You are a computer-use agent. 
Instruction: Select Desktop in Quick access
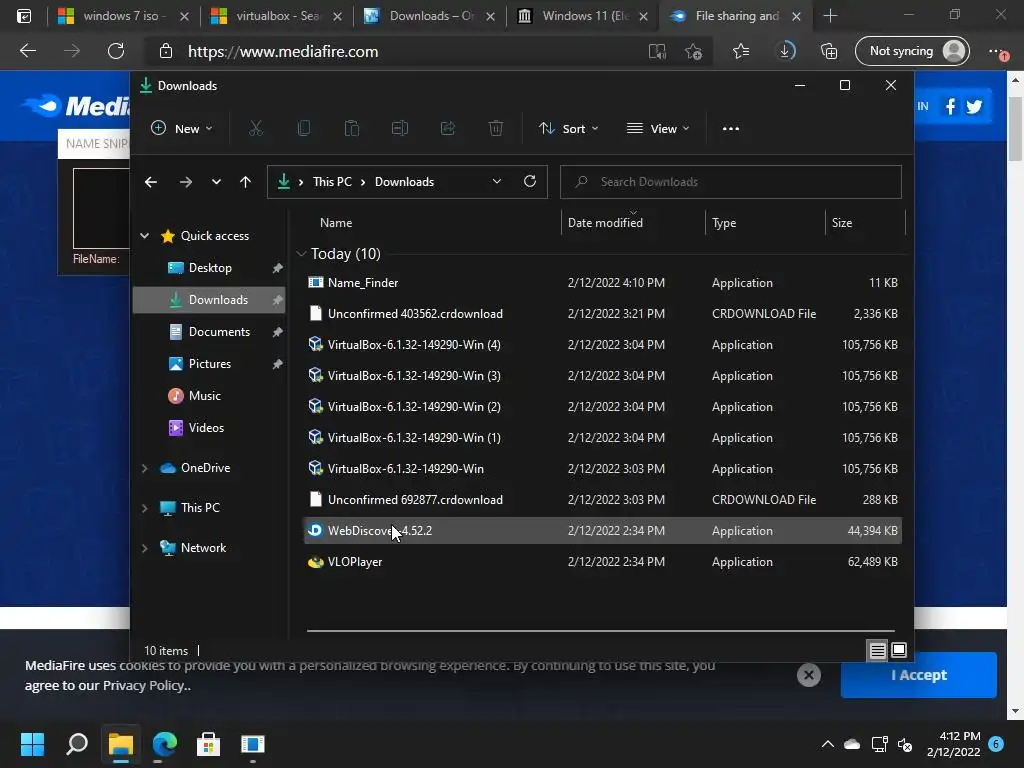point(210,268)
